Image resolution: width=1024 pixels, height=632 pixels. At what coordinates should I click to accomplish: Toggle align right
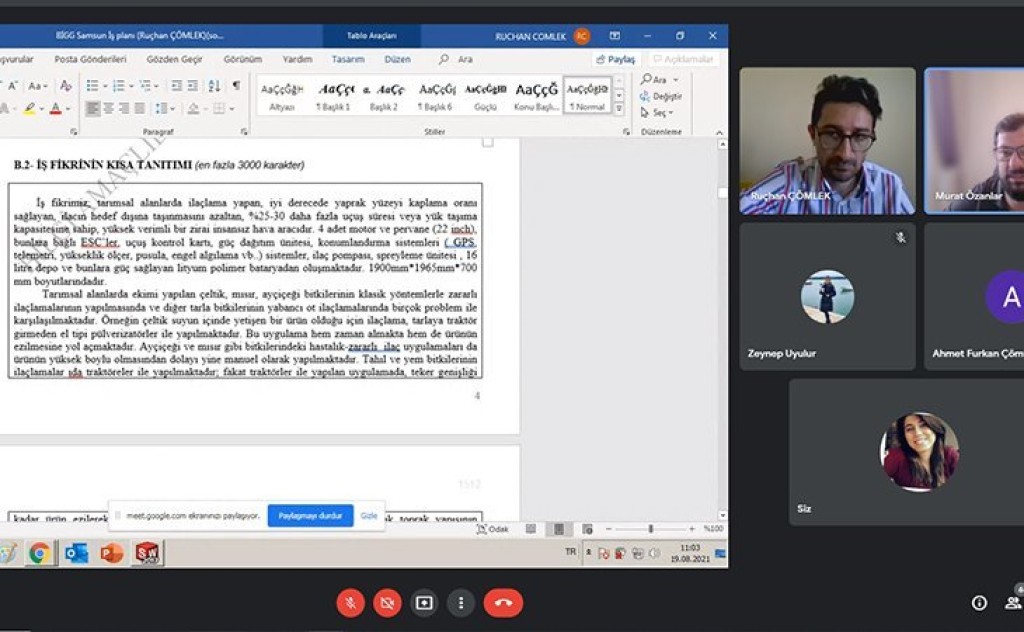[x=124, y=108]
